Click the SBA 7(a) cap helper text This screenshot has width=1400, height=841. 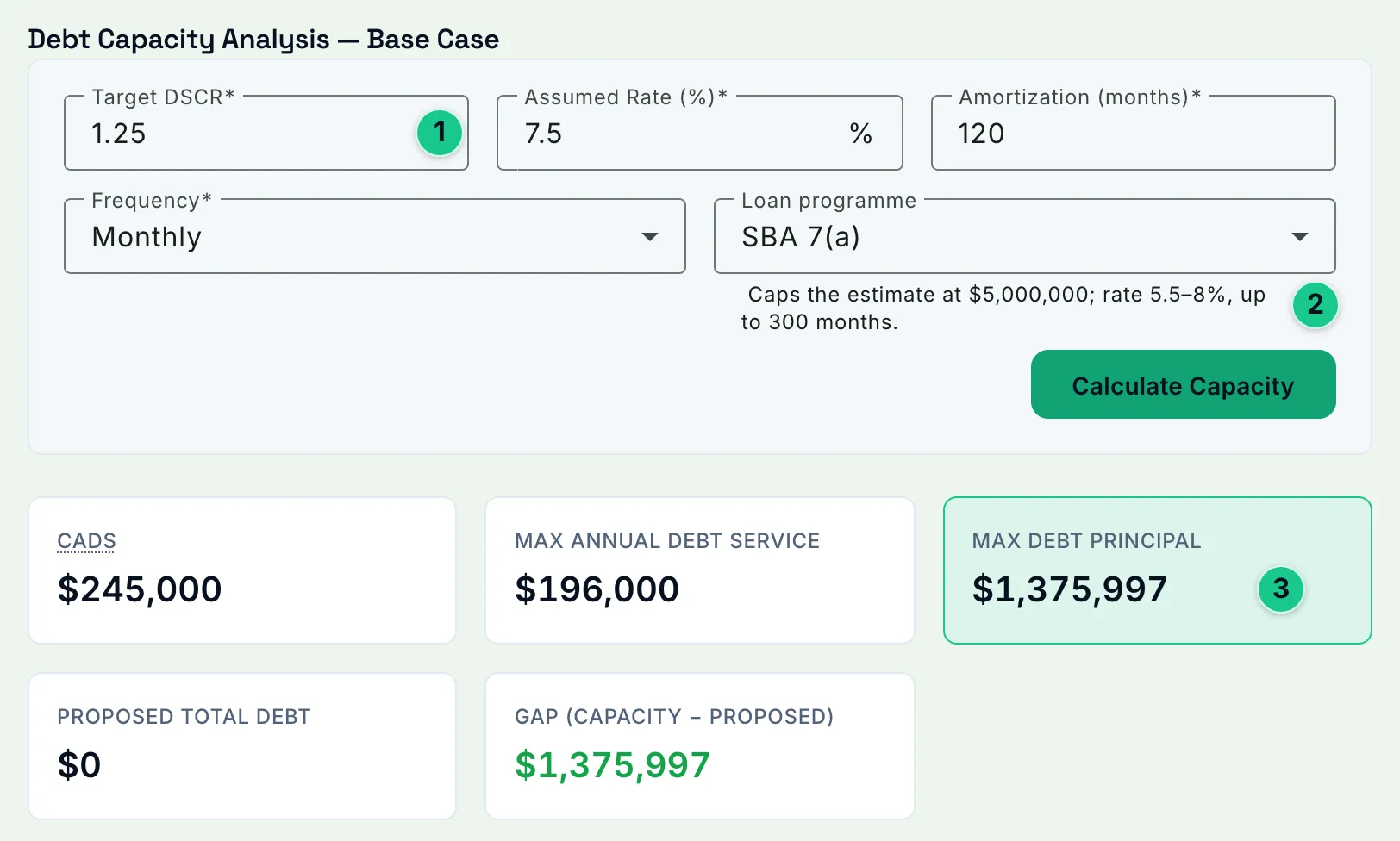[1003, 308]
